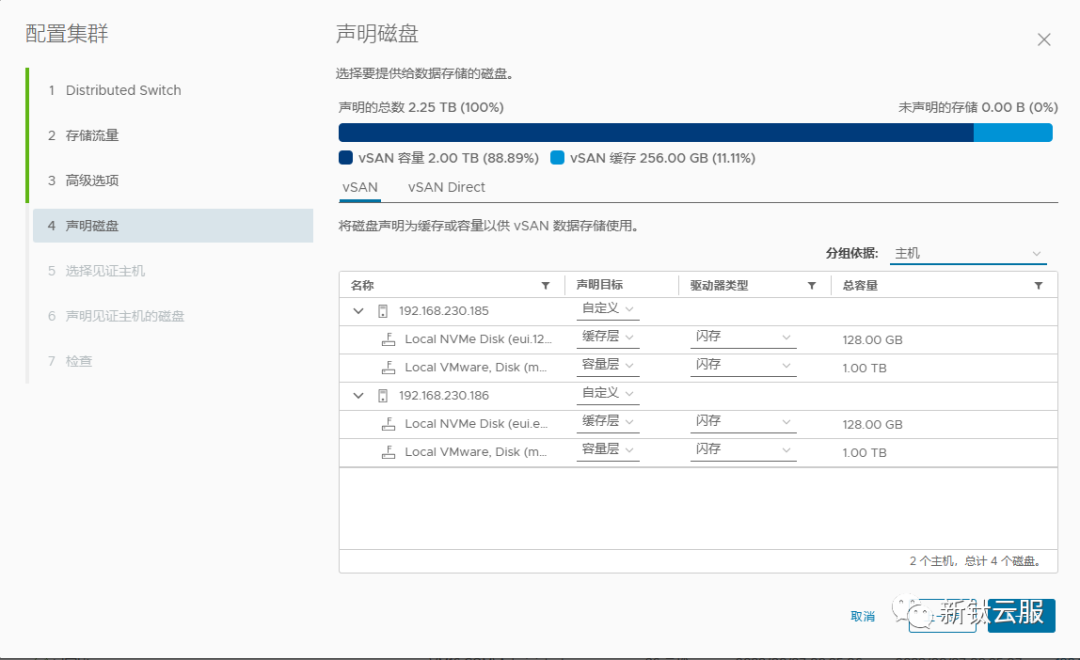Screen dimensions: 1080x660
Task: Open the filter icon in the 总容量 column
Action: click(1038, 285)
